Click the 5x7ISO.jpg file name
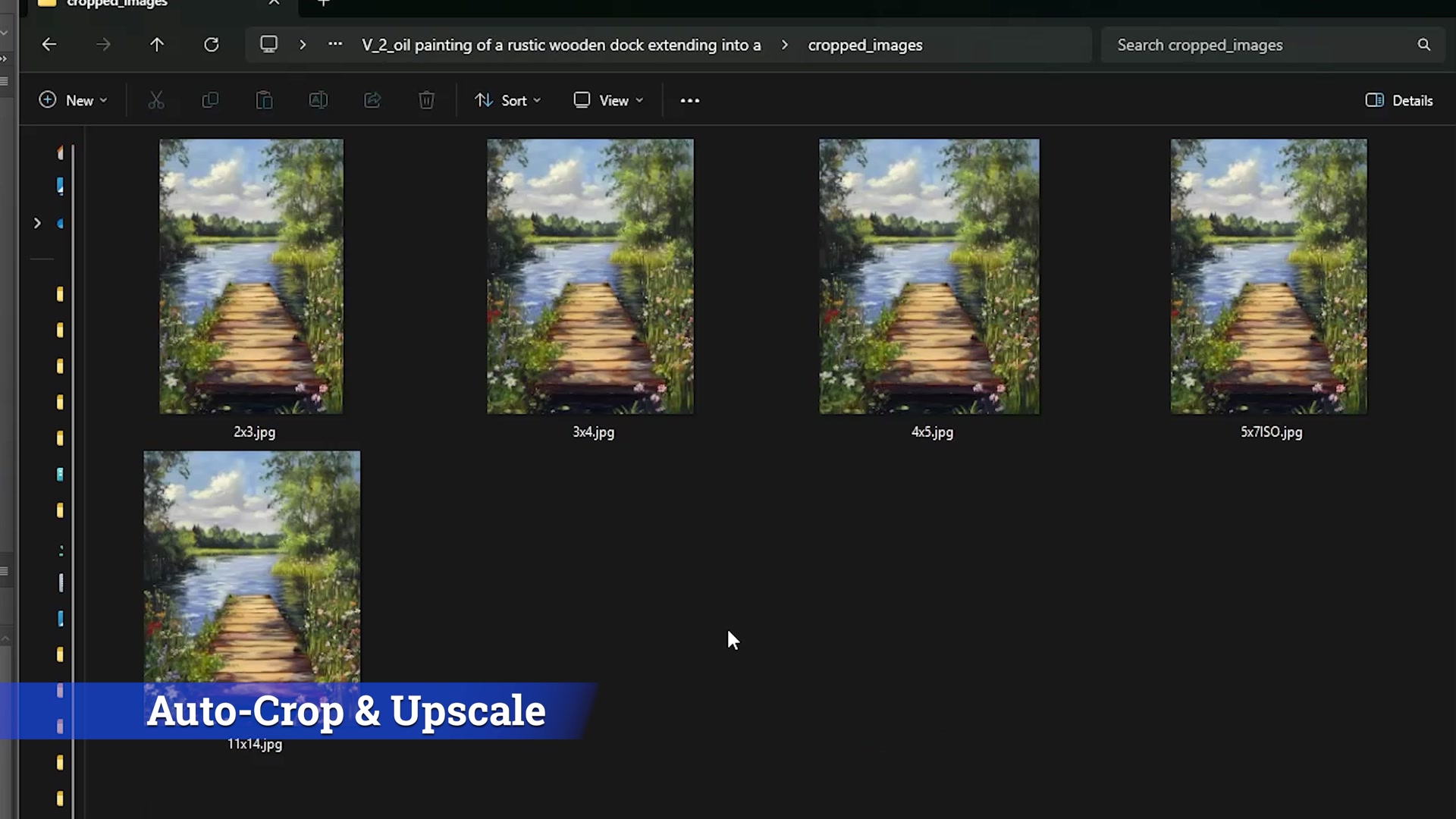 [1272, 432]
